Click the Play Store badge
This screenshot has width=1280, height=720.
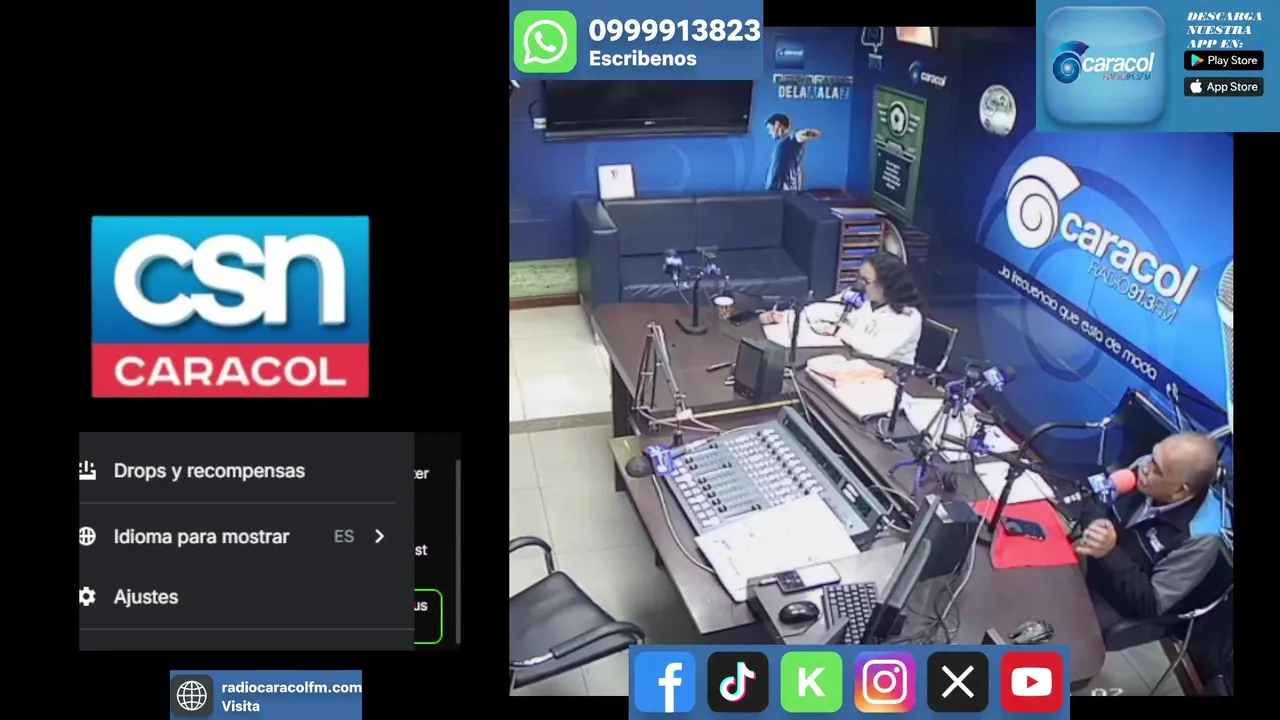click(1222, 60)
